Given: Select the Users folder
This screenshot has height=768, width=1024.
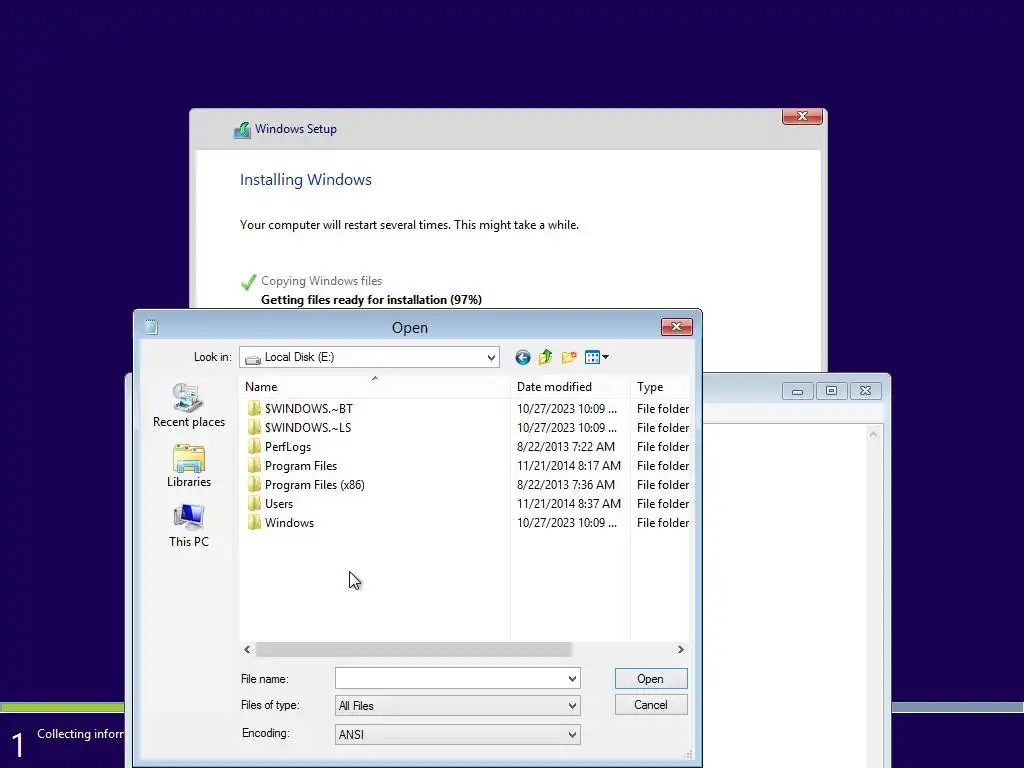Looking at the screenshot, I should 270,504.
